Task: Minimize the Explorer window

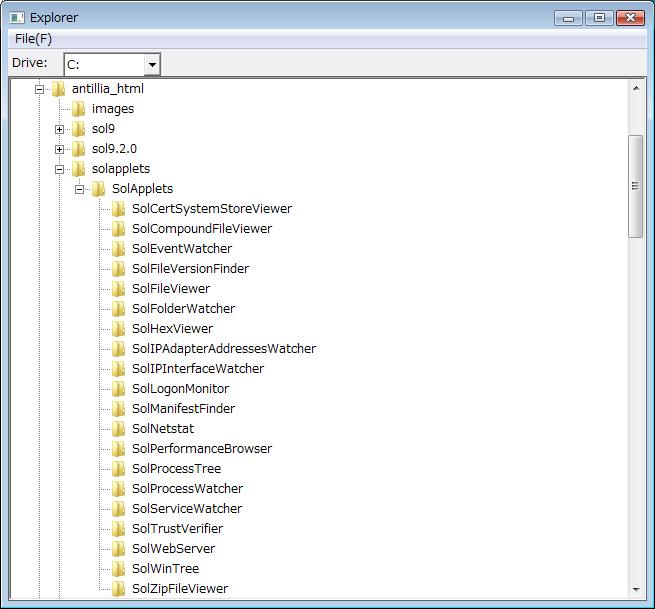Action: click(568, 18)
